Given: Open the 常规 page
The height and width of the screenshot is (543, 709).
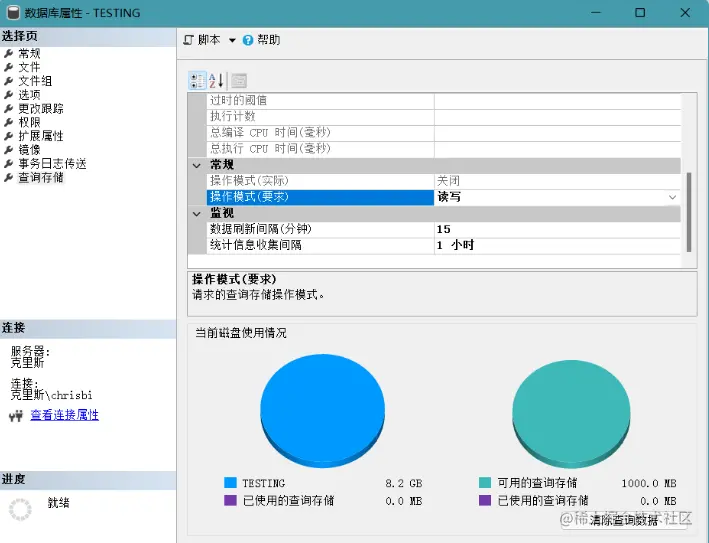Looking at the screenshot, I should click(29, 54).
